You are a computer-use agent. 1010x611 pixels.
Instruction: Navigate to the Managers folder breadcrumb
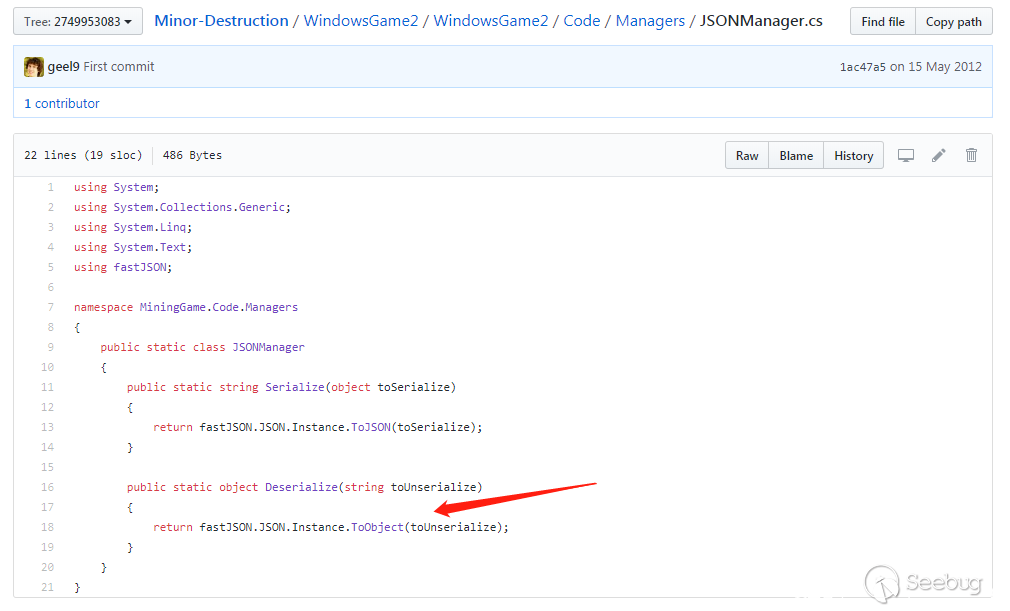(x=650, y=20)
